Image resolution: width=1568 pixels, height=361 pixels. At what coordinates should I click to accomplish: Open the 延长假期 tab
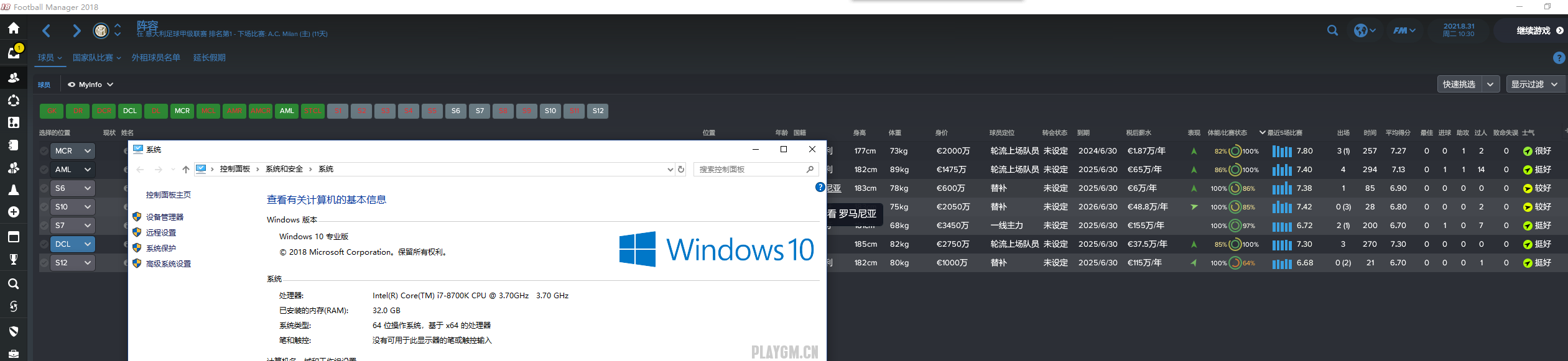pos(209,58)
